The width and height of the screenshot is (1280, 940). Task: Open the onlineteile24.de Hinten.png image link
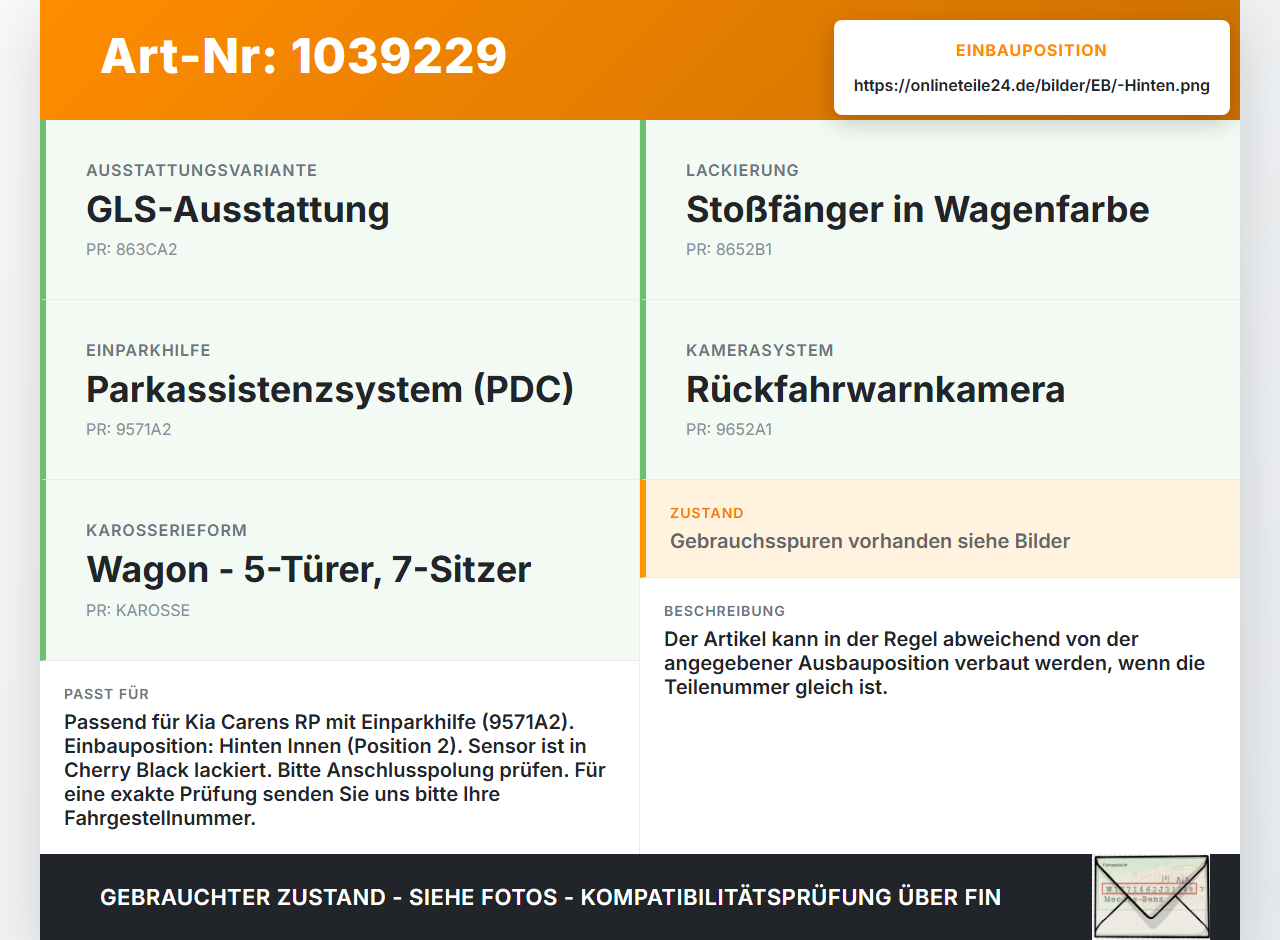(1032, 86)
